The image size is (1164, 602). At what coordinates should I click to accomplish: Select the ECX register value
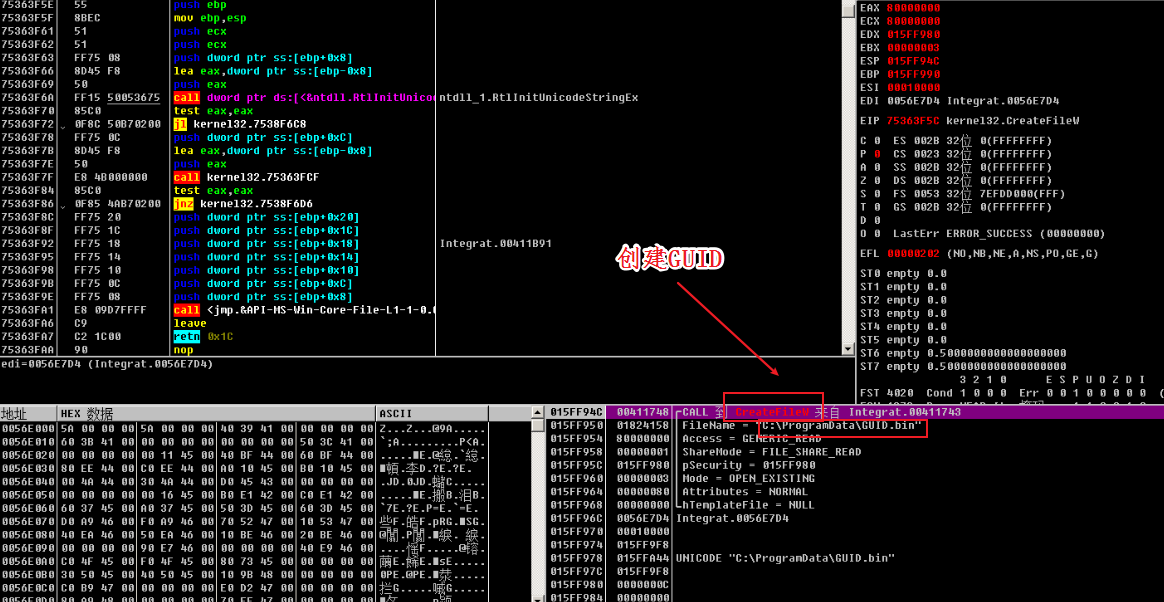point(913,21)
